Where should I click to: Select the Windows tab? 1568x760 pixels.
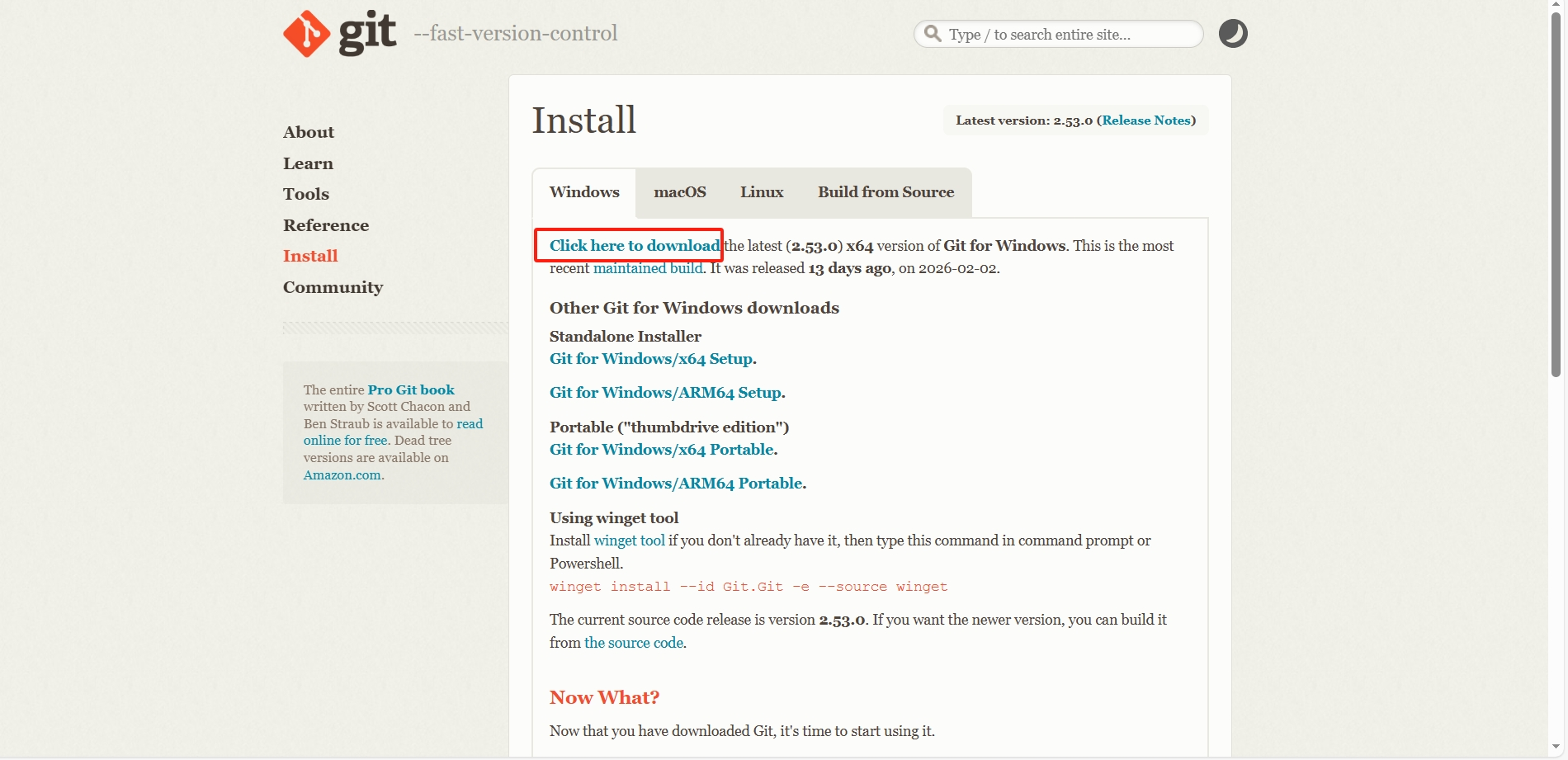click(x=584, y=192)
